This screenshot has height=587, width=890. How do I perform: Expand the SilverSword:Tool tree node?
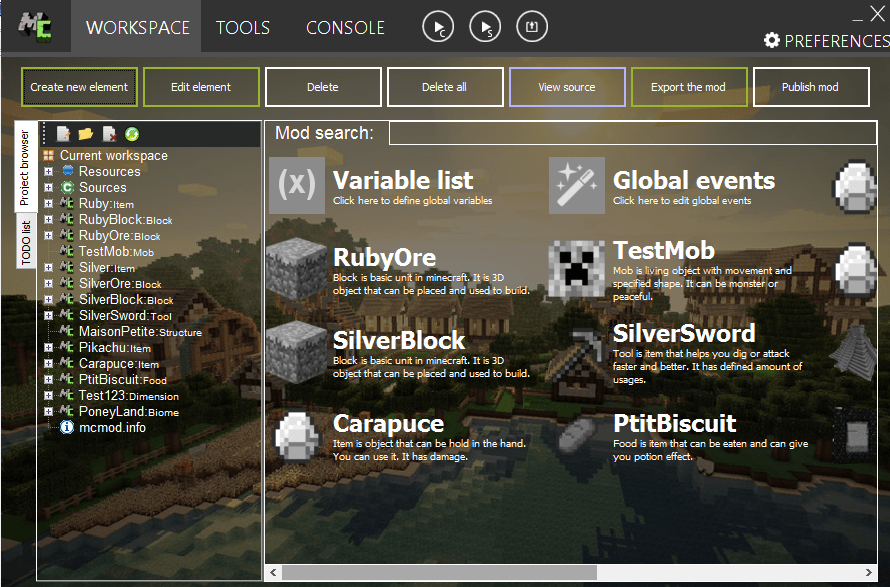pyautogui.click(x=48, y=315)
